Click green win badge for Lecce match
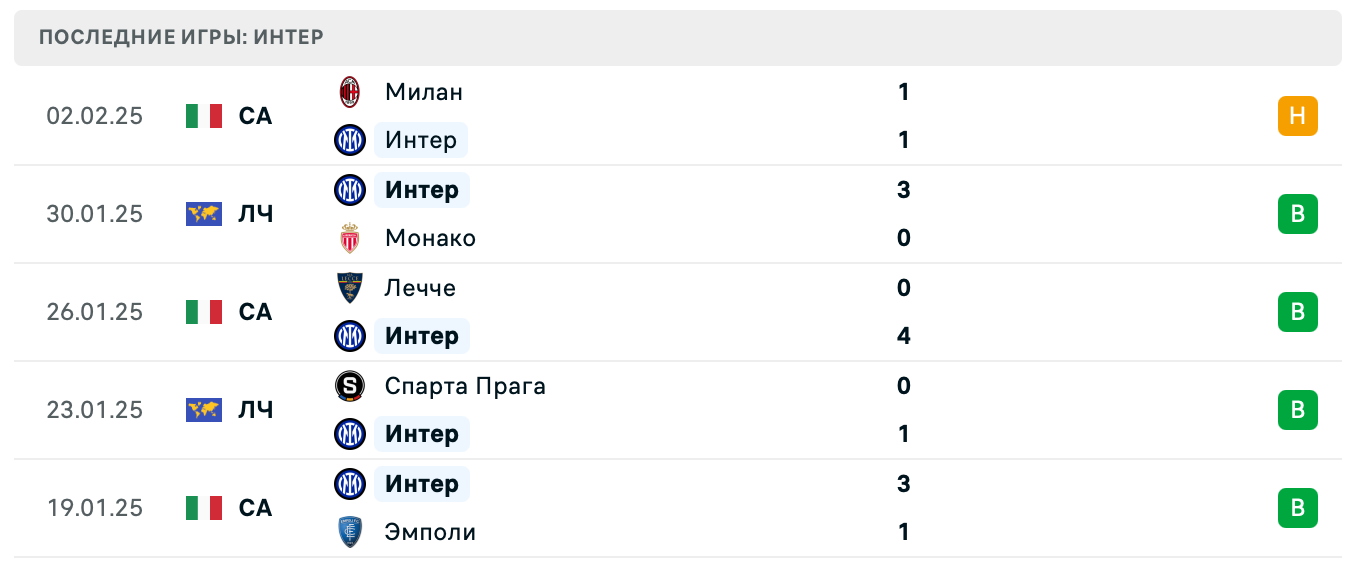The width and height of the screenshot is (1354, 562). coord(1297,312)
